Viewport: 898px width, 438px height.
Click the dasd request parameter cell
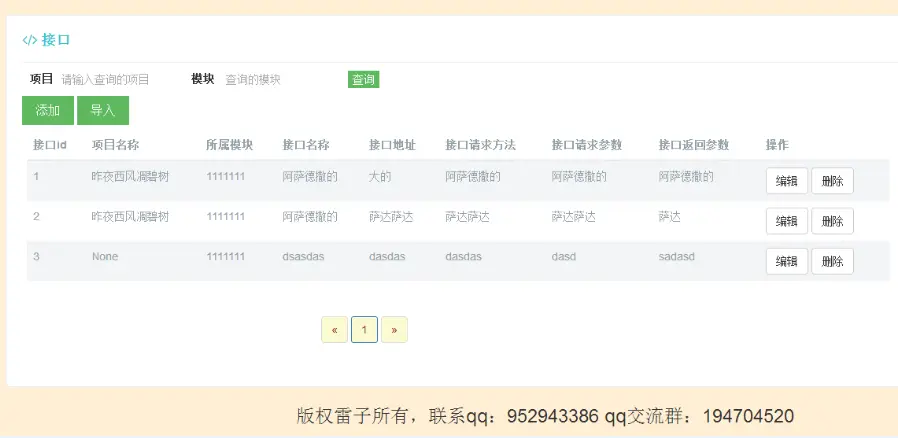point(564,257)
